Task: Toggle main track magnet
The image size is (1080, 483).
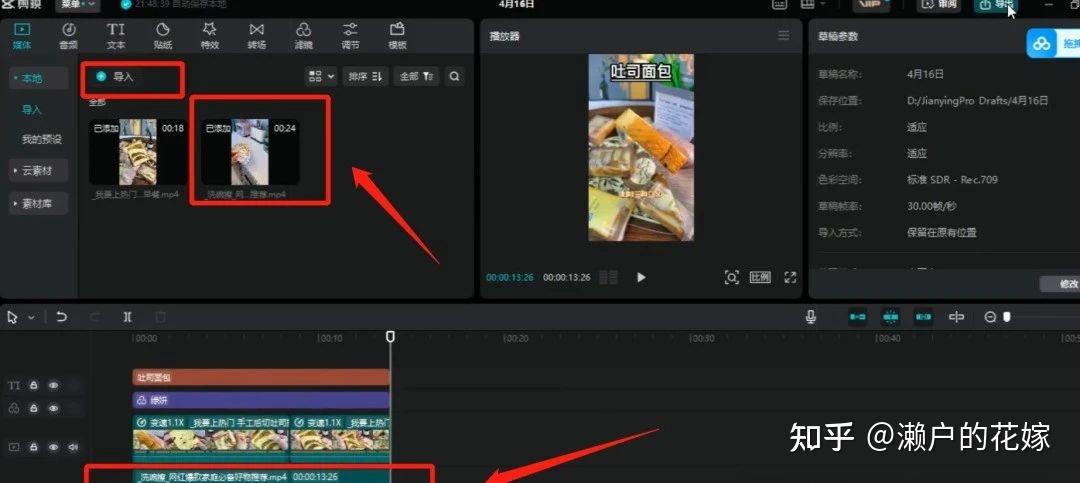Action: (858, 317)
